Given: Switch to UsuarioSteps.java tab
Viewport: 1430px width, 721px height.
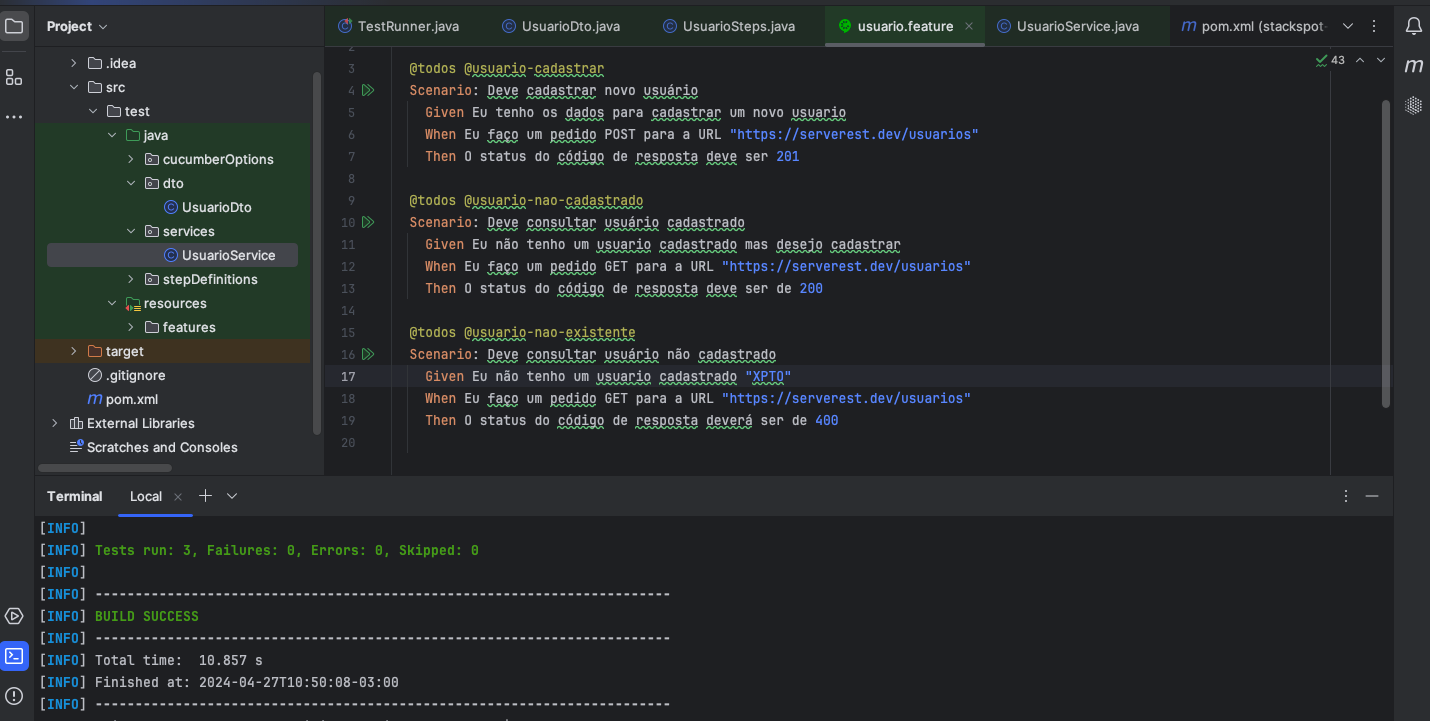Looking at the screenshot, I should (x=729, y=26).
